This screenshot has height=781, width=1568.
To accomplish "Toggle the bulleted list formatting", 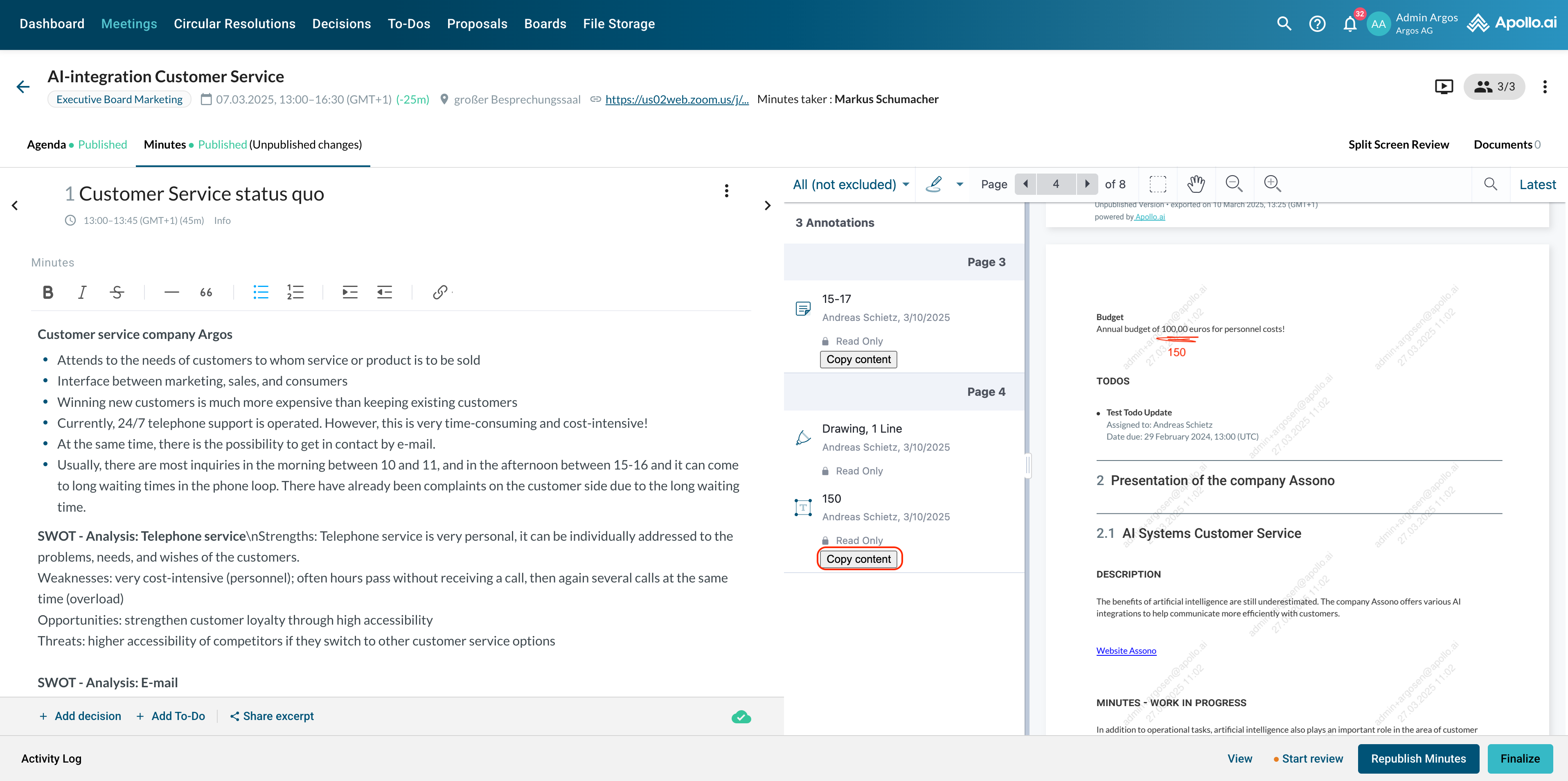I will tap(261, 292).
